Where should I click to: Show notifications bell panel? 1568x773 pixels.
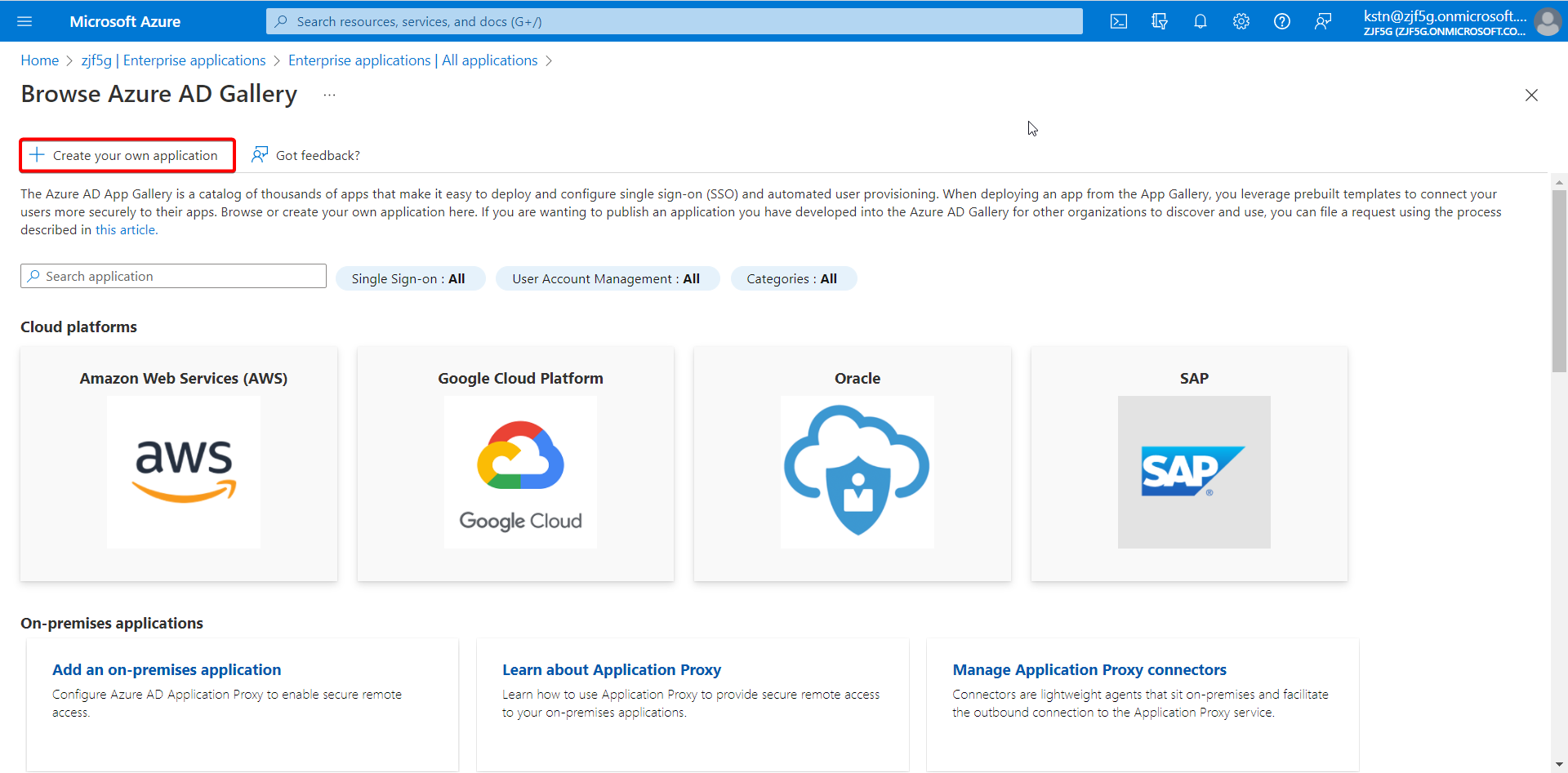pyautogui.click(x=1200, y=21)
